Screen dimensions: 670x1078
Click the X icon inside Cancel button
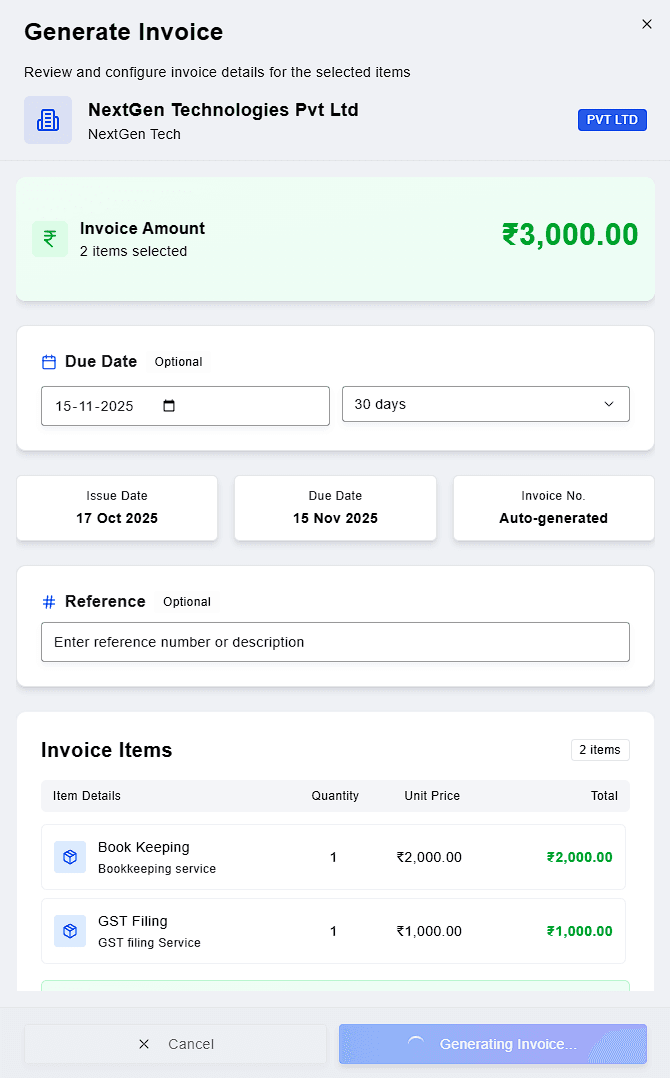click(x=143, y=1043)
